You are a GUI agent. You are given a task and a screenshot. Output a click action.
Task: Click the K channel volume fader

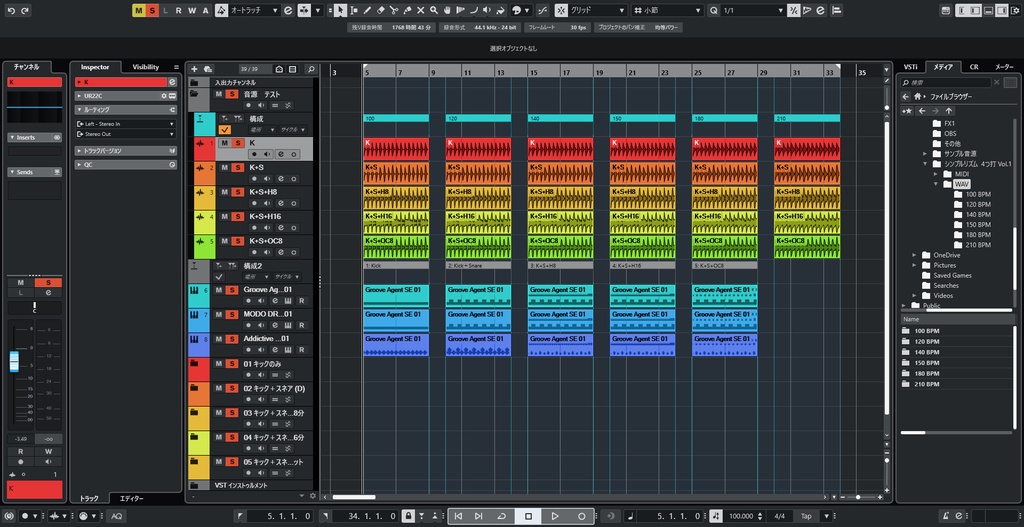pyautogui.click(x=14, y=361)
